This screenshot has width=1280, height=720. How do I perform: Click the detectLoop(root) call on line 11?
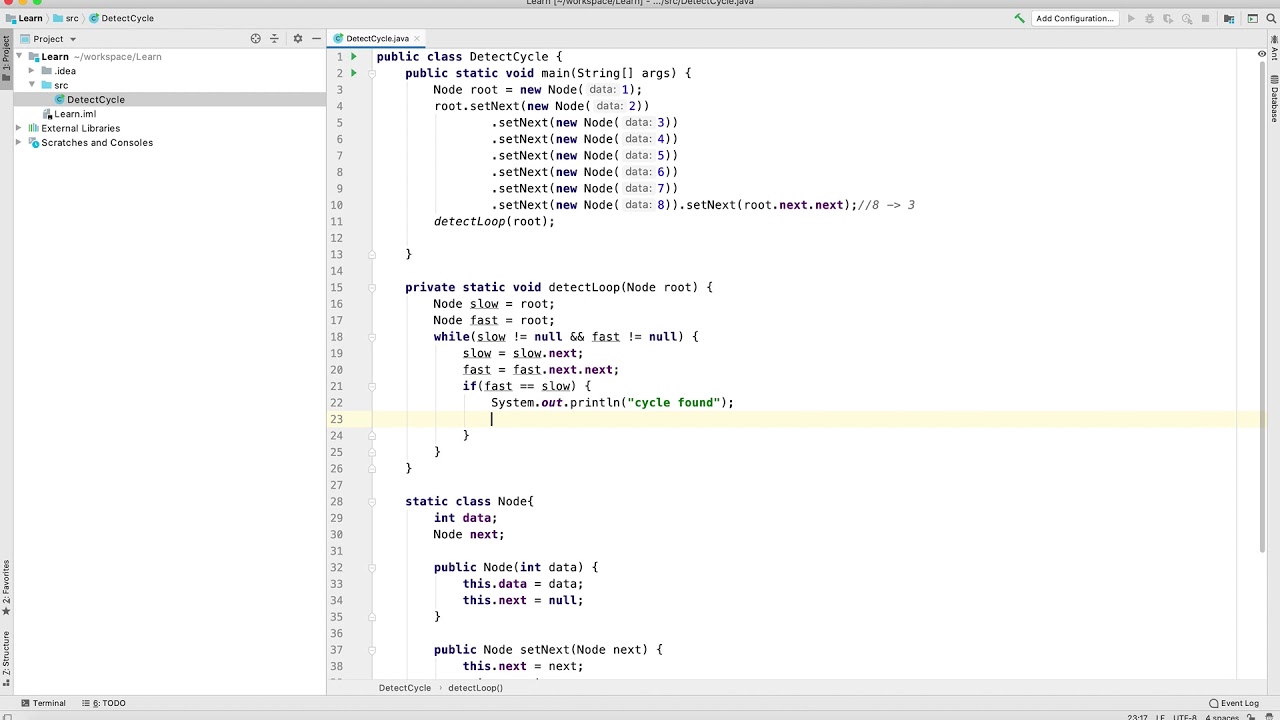(494, 221)
